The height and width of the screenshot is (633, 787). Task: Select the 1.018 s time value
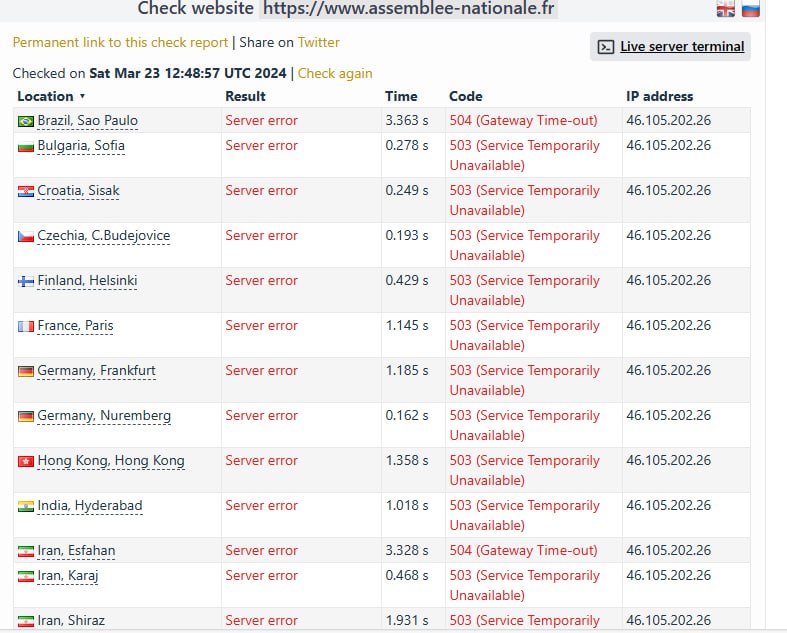click(407, 505)
